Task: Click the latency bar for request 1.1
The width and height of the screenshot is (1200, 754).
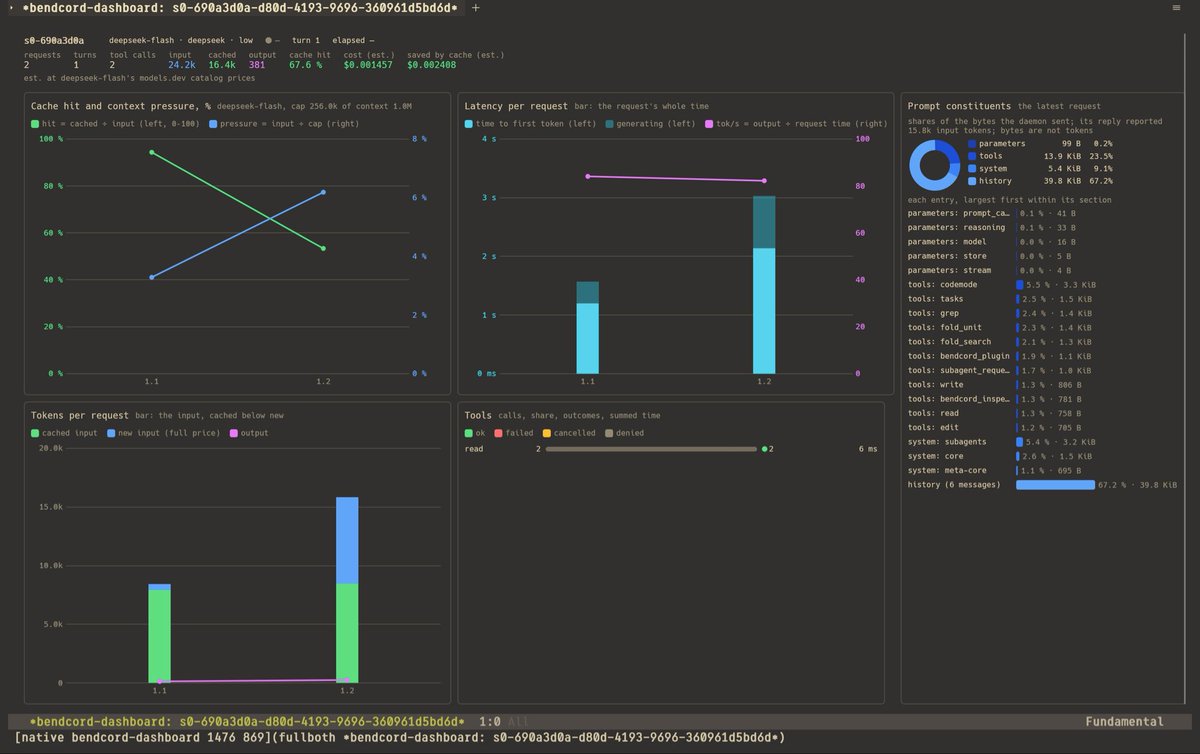Action: point(588,327)
